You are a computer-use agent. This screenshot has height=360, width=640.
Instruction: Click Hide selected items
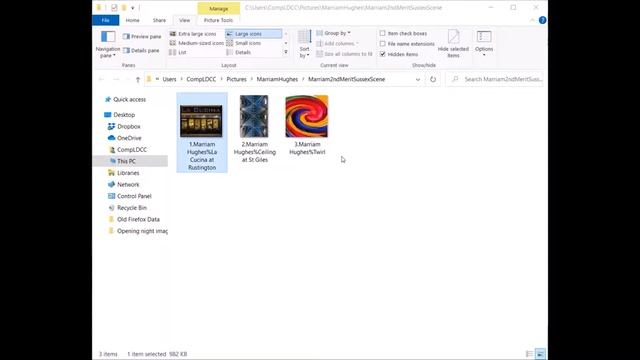point(453,44)
